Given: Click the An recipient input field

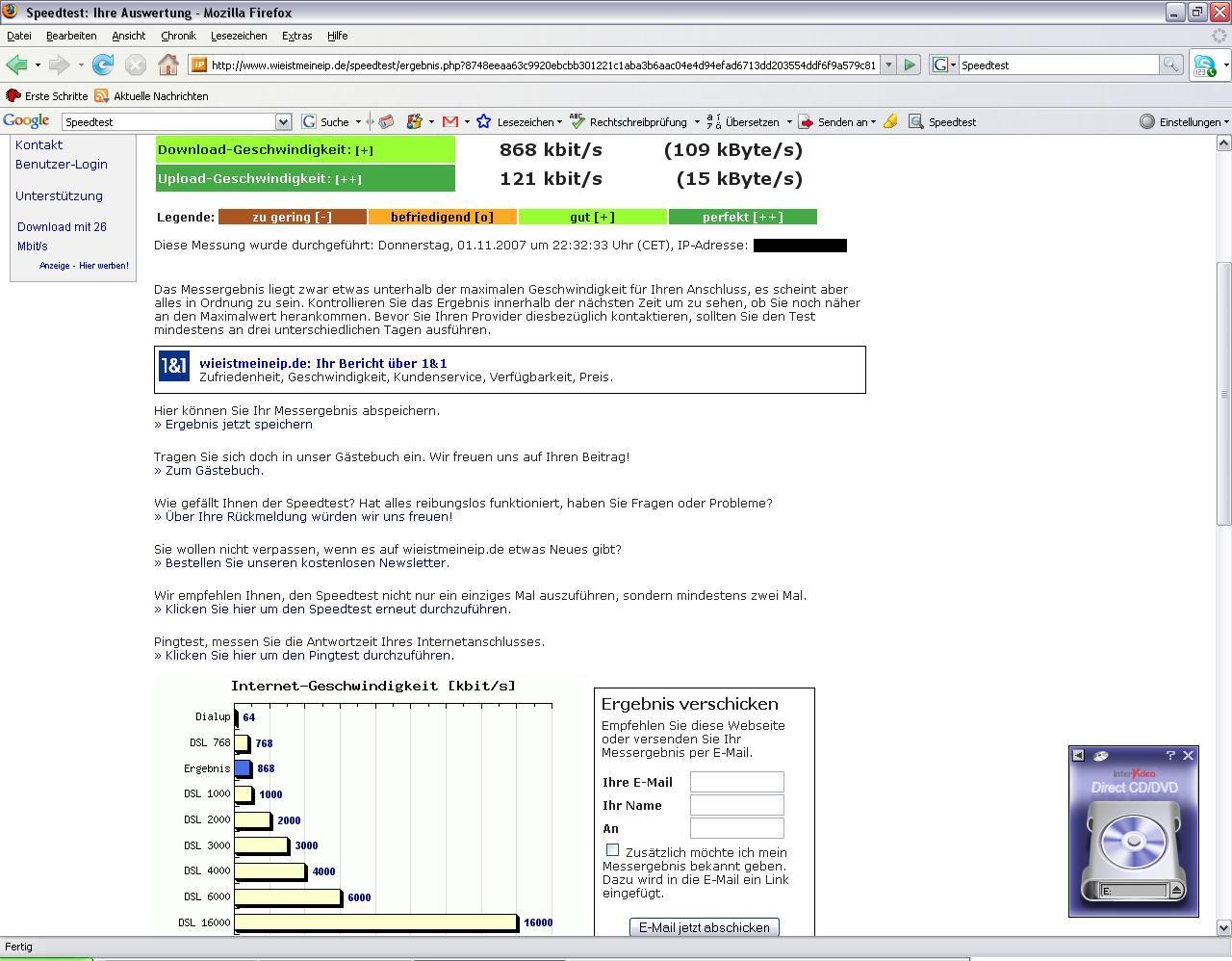Looking at the screenshot, I should [736, 828].
